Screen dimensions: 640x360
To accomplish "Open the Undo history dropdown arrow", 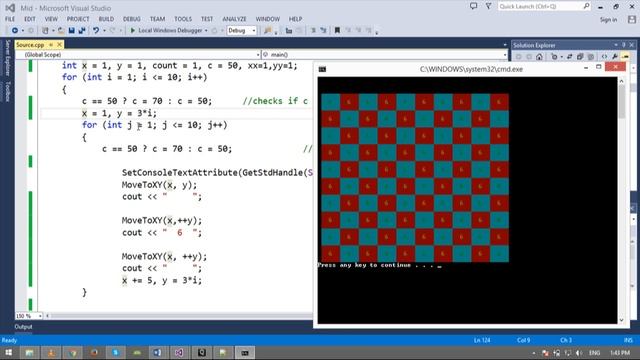I will tap(104, 31).
